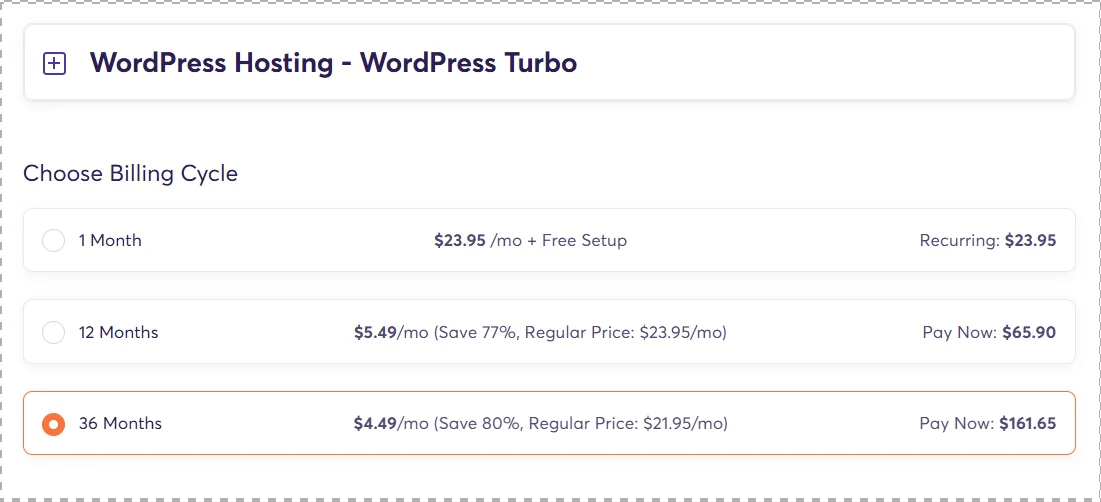The height and width of the screenshot is (502, 1101).
Task: Click the WordPress Hosting - WordPress Turbo title
Action: [x=333, y=63]
